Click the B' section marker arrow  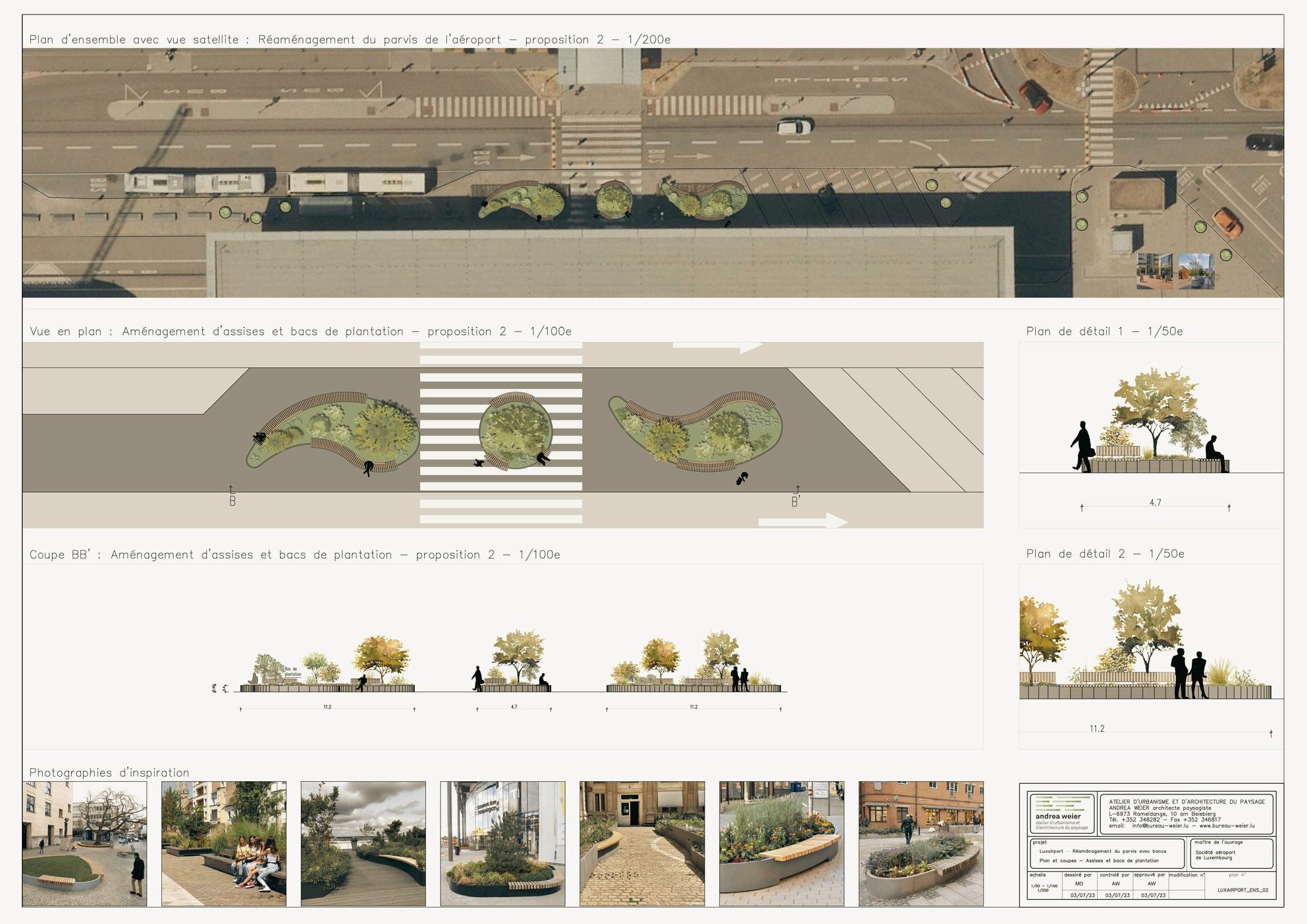[797, 491]
